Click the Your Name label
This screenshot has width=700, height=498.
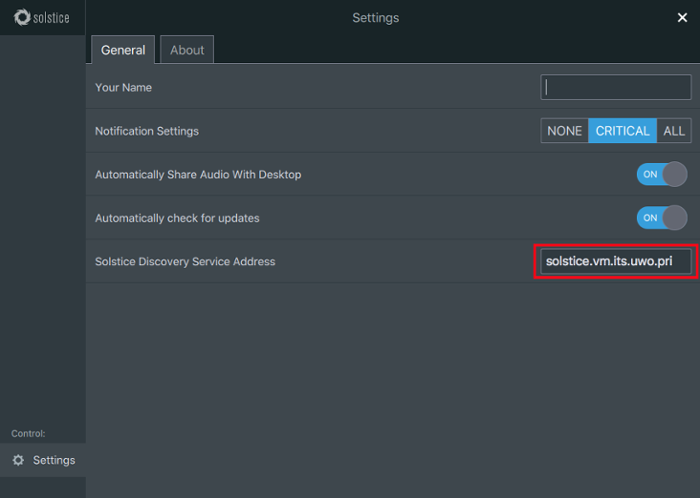[x=123, y=88]
